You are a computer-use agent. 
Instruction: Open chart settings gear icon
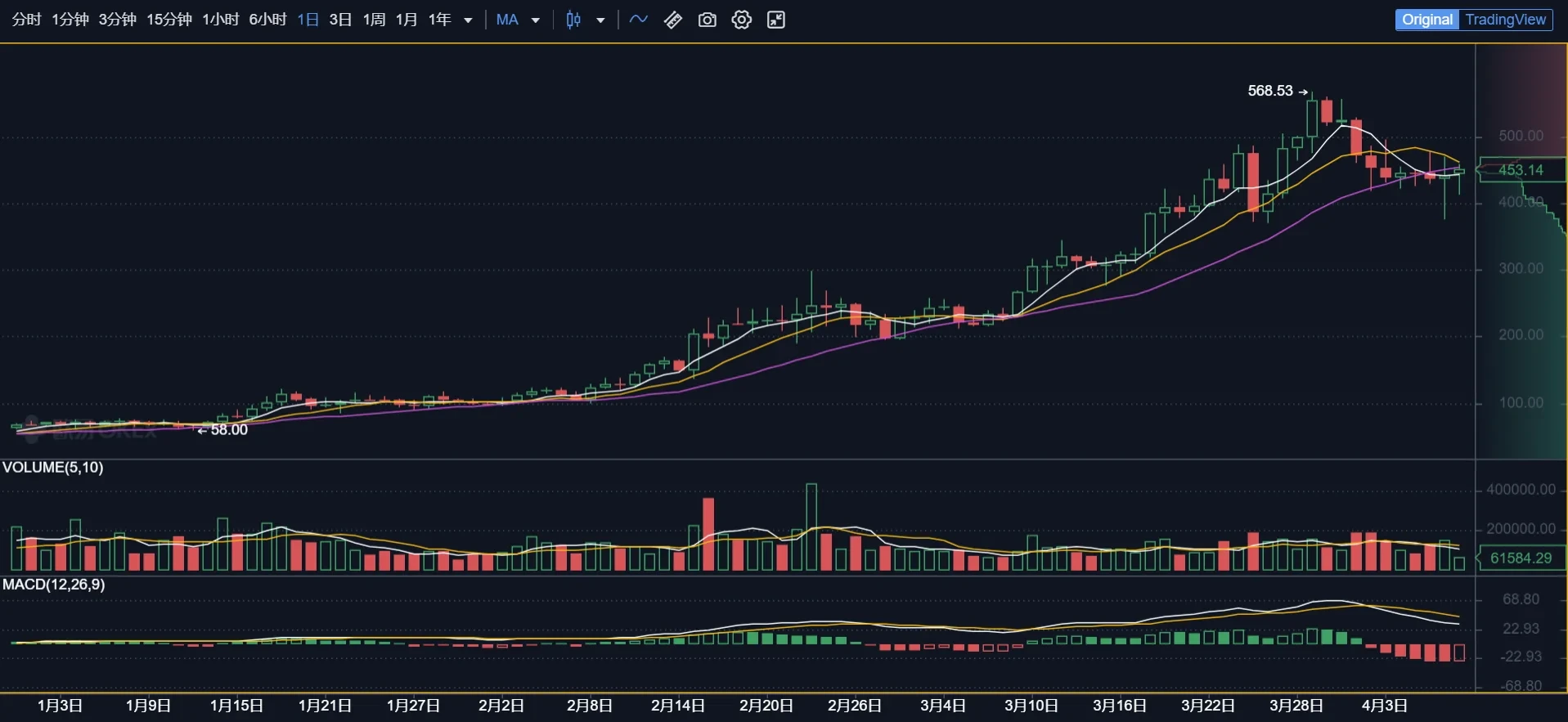[x=742, y=20]
